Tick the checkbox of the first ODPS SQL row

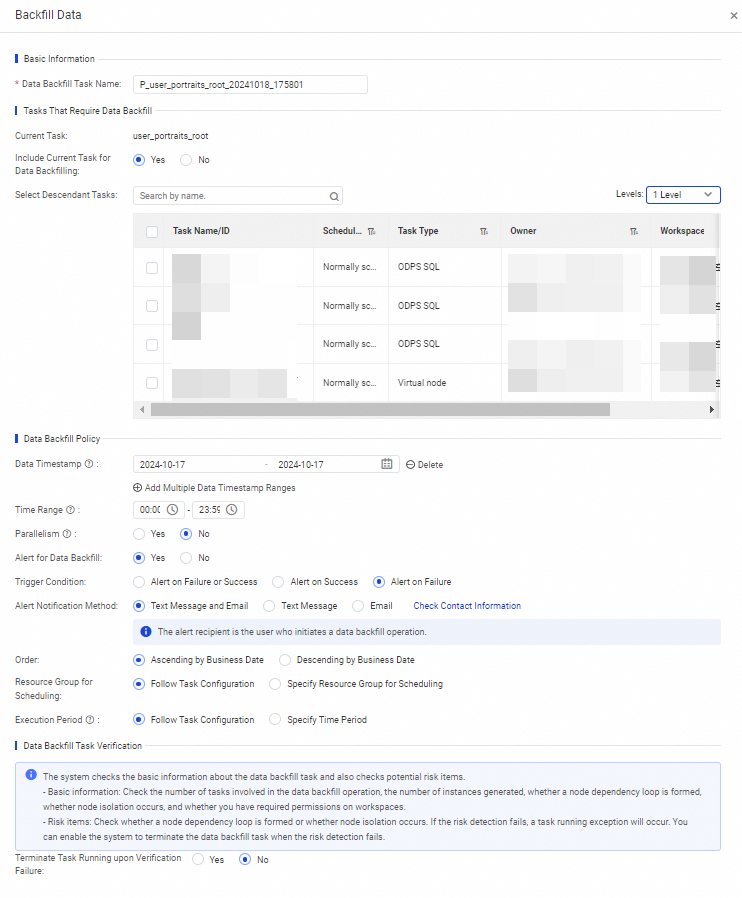[152, 267]
